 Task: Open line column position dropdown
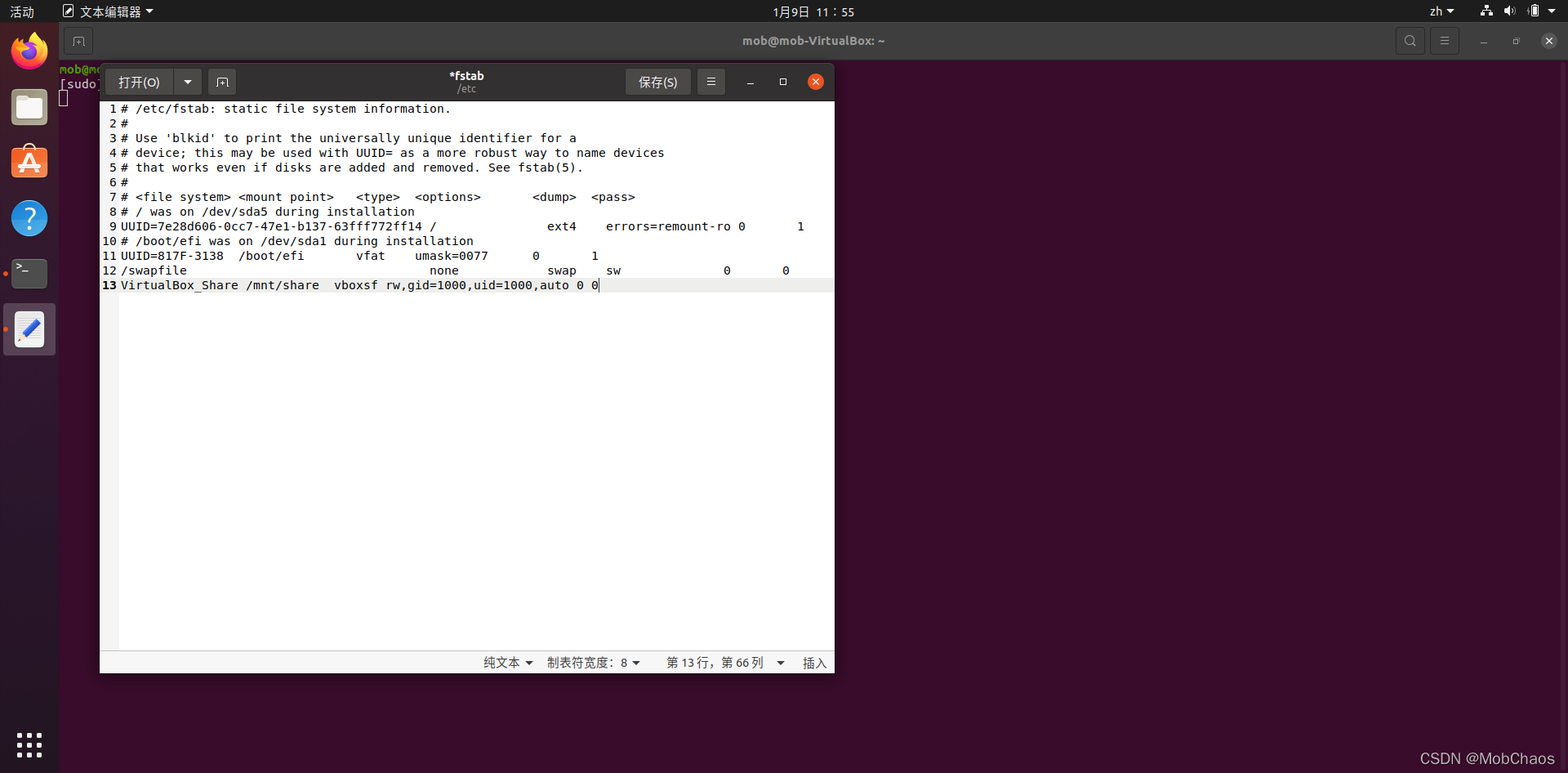(x=725, y=663)
